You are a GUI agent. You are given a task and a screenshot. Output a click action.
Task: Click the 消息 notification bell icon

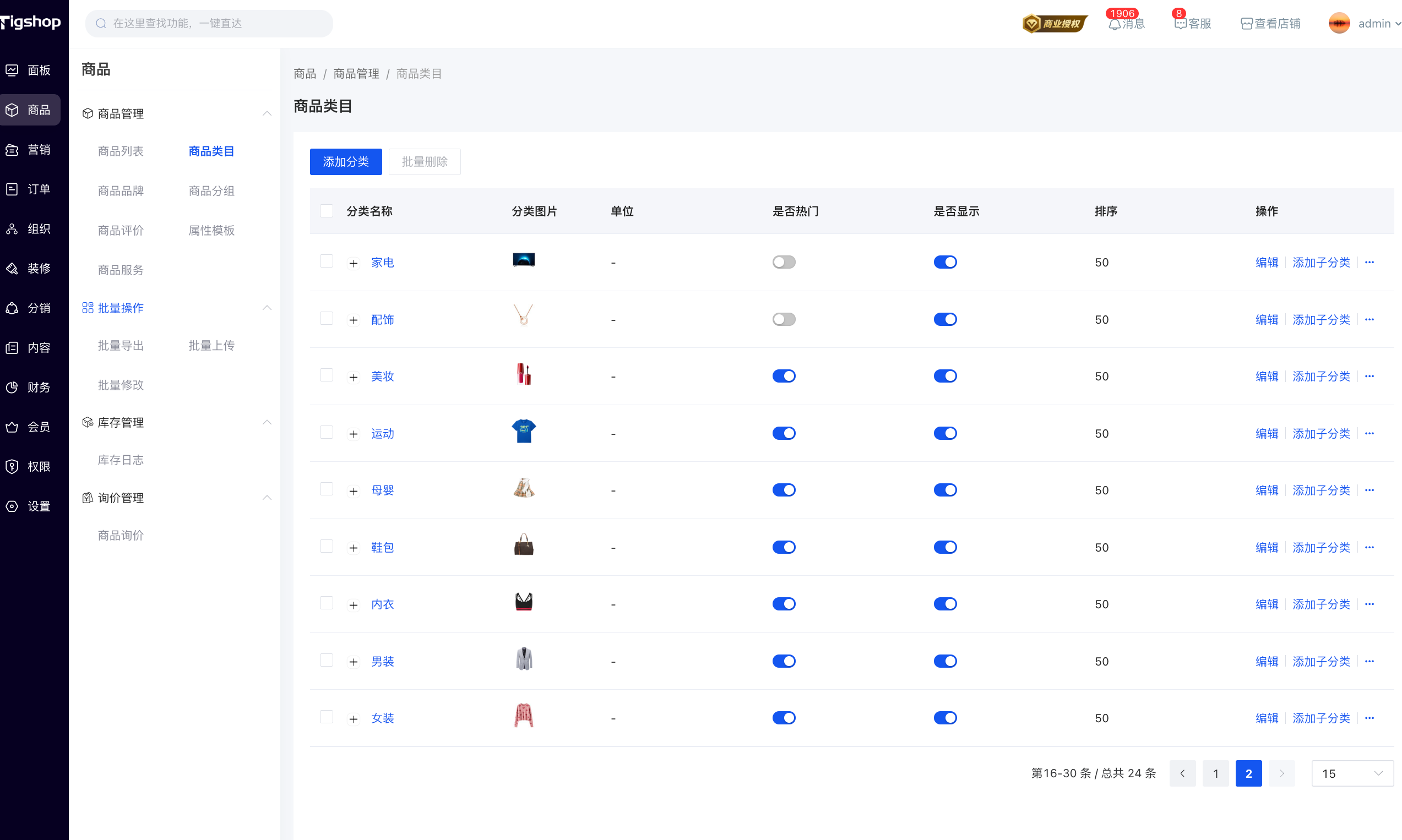coord(1114,24)
